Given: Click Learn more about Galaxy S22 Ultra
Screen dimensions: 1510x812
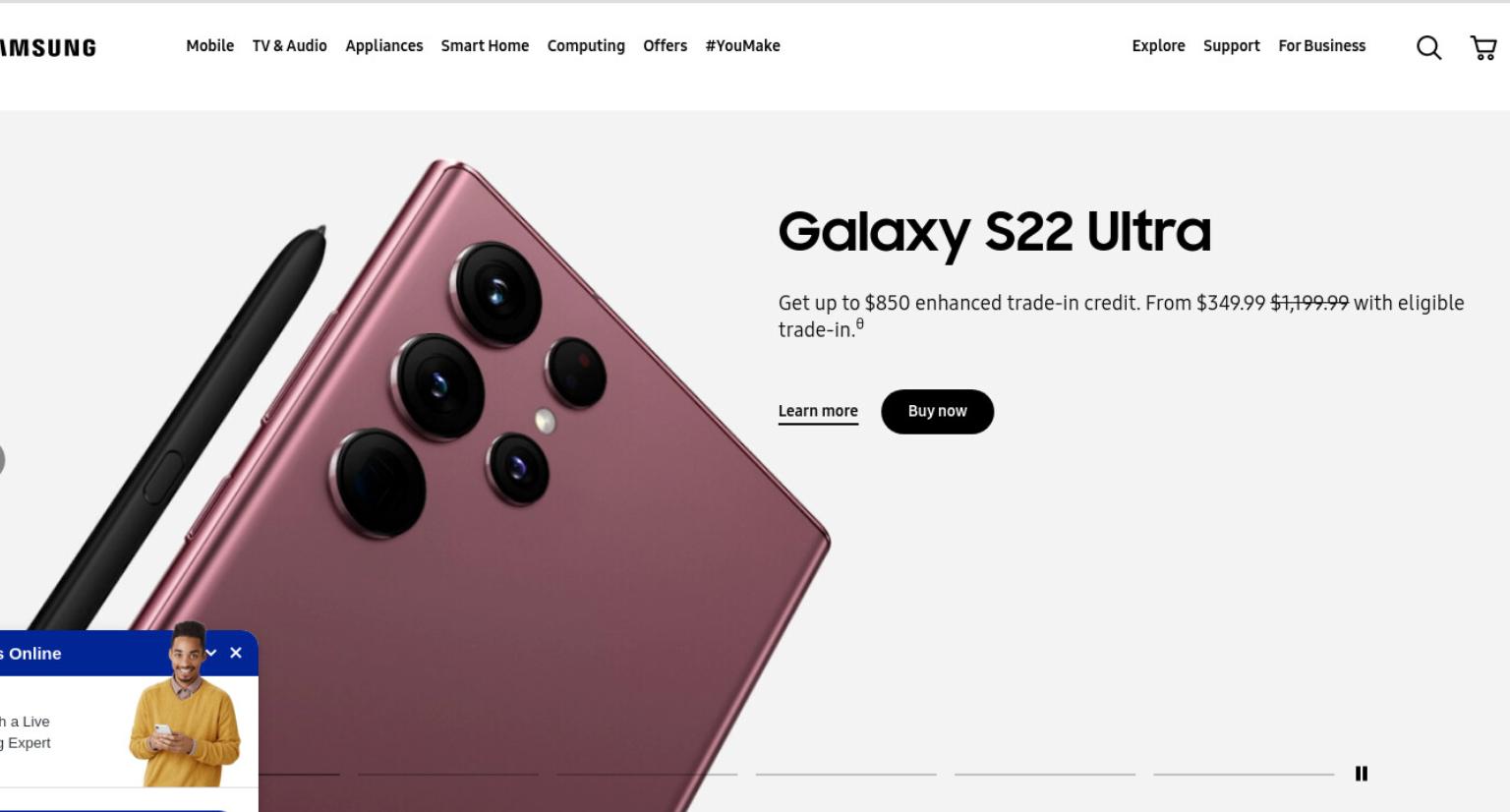Looking at the screenshot, I should [818, 412].
